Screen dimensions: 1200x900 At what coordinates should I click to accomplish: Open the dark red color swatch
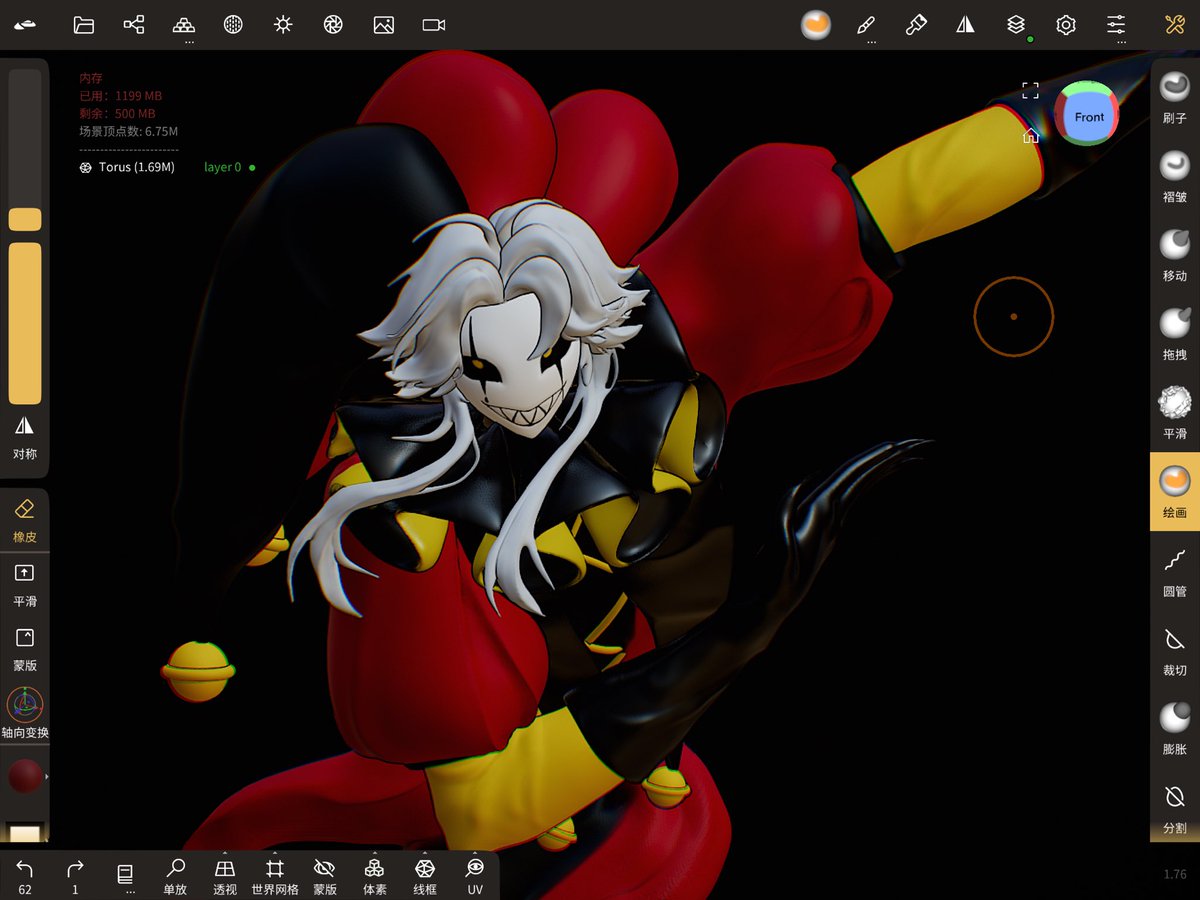pyautogui.click(x=25, y=777)
